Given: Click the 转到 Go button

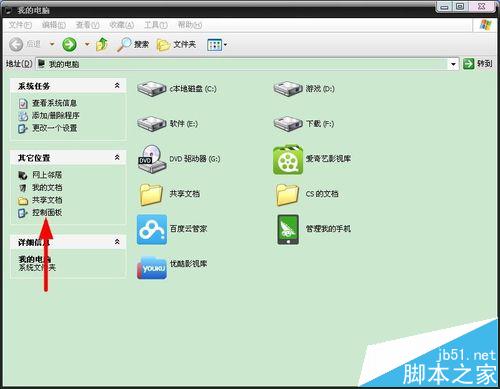Looking at the screenshot, I should click(478, 64).
